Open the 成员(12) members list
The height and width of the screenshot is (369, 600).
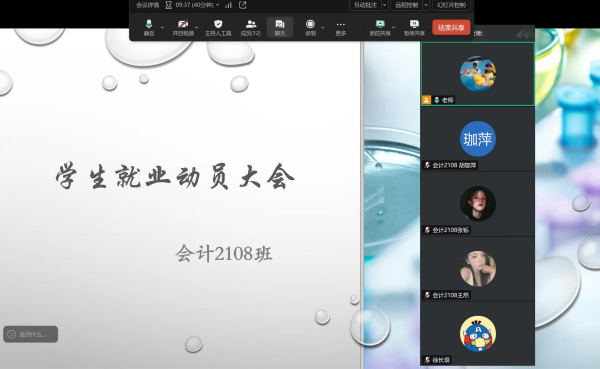point(251,28)
